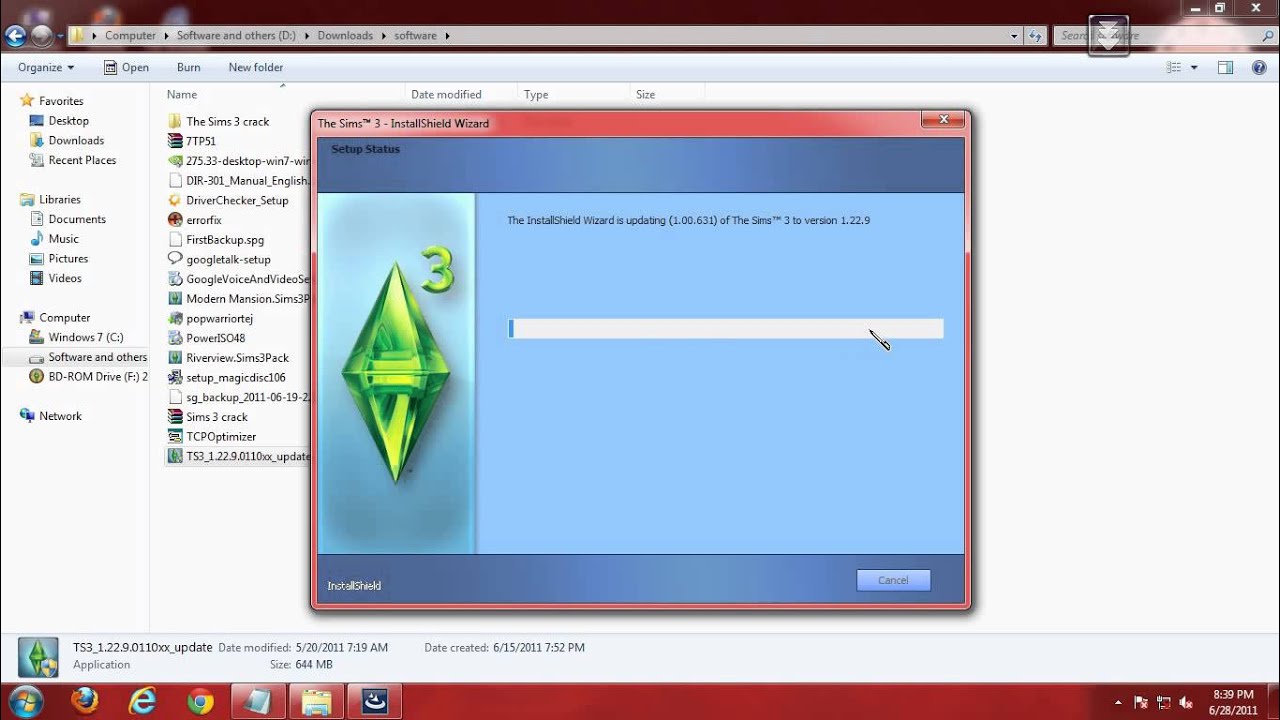Select the PowerISO48 file
1280x720 pixels.
click(215, 338)
